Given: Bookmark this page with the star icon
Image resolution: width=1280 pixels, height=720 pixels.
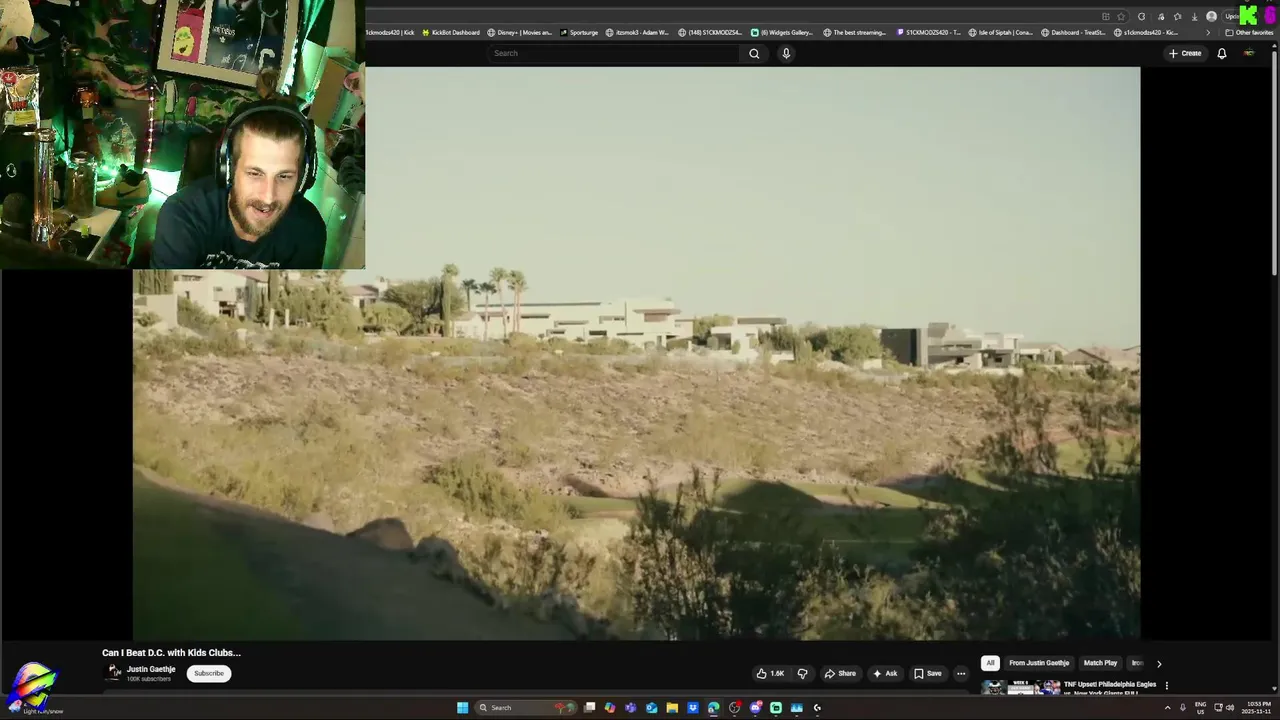Looking at the screenshot, I should 1120,16.
